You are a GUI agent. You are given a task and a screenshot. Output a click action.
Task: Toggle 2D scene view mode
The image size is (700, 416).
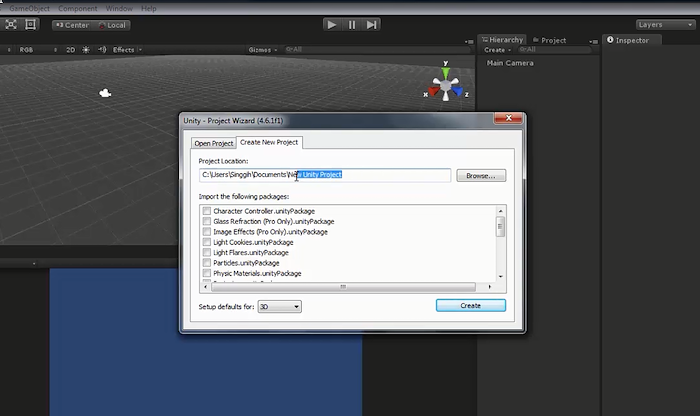pos(71,50)
